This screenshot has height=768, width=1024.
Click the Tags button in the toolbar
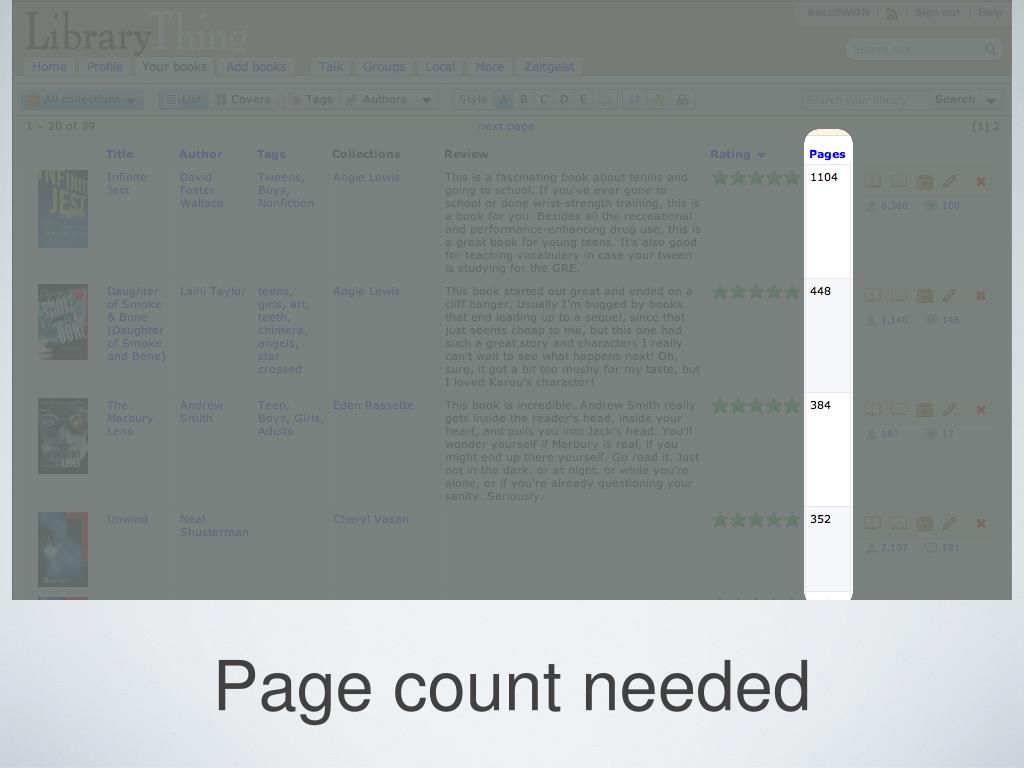click(312, 100)
